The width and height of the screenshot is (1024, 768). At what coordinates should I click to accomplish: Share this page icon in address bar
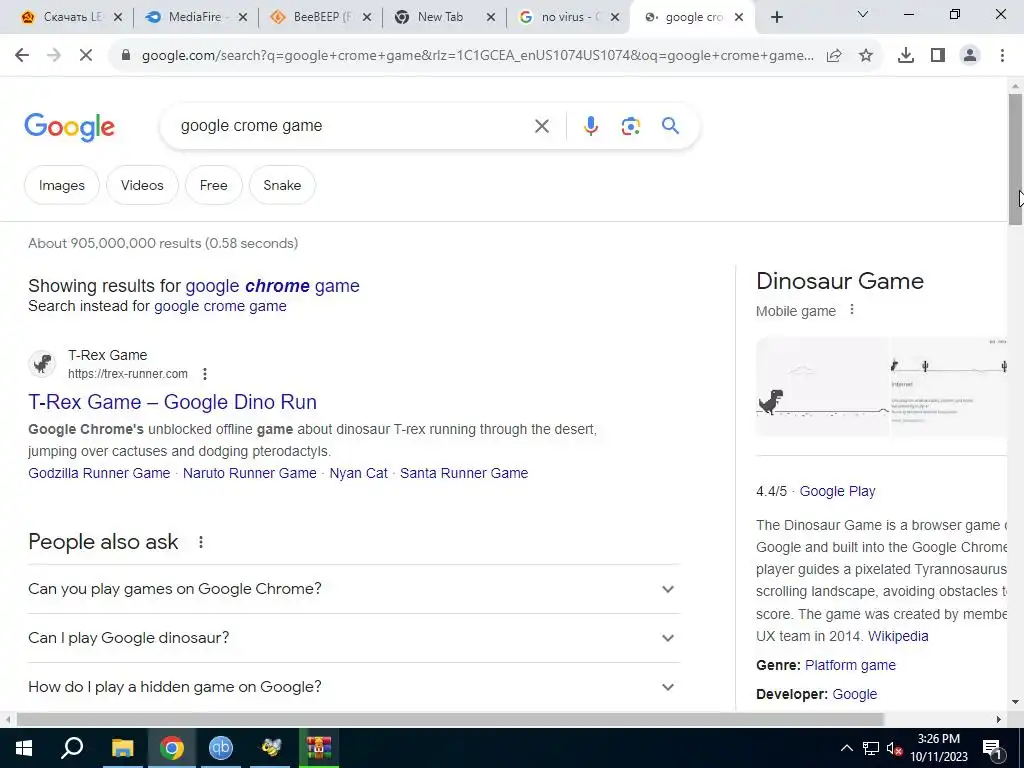(x=834, y=56)
